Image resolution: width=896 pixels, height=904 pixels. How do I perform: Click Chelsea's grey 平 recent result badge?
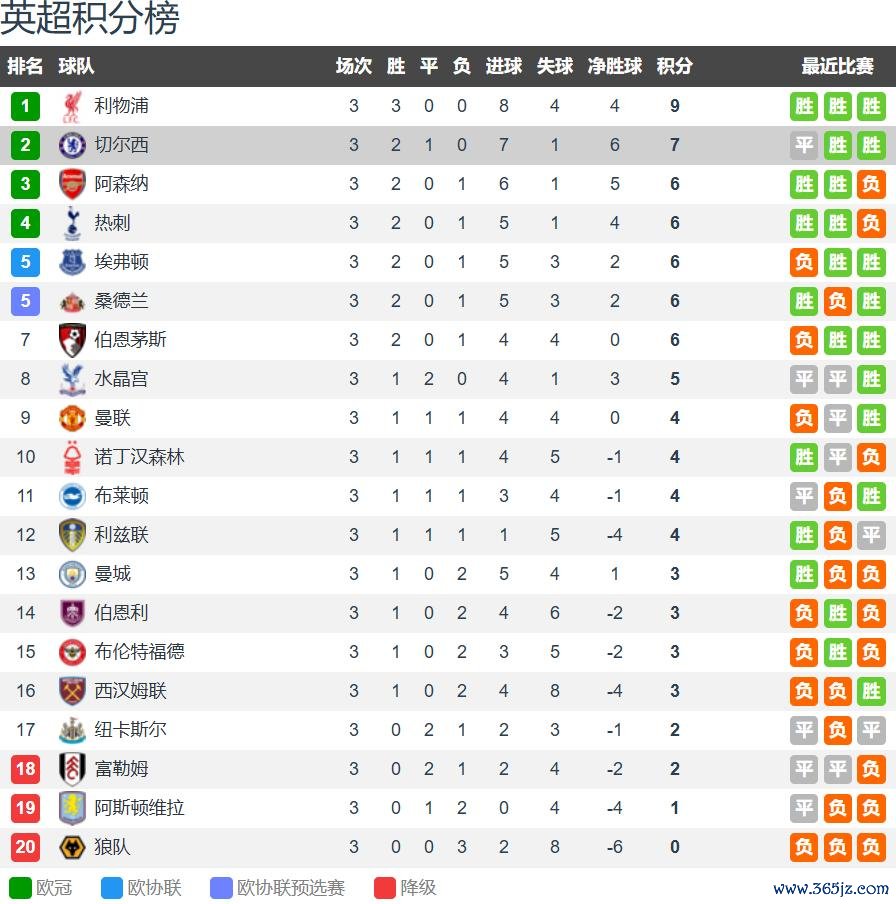804,145
